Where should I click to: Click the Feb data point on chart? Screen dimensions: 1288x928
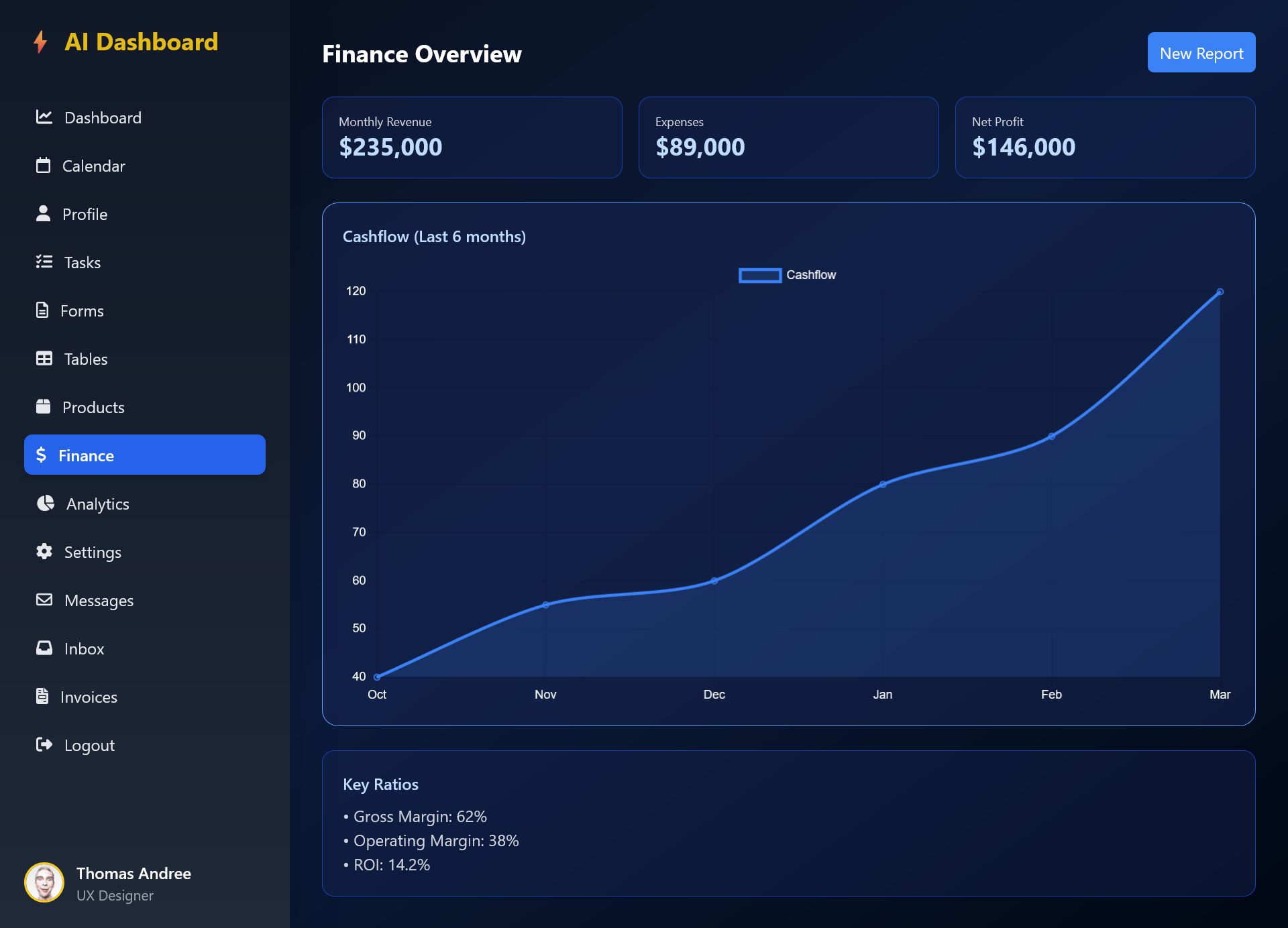point(1052,437)
